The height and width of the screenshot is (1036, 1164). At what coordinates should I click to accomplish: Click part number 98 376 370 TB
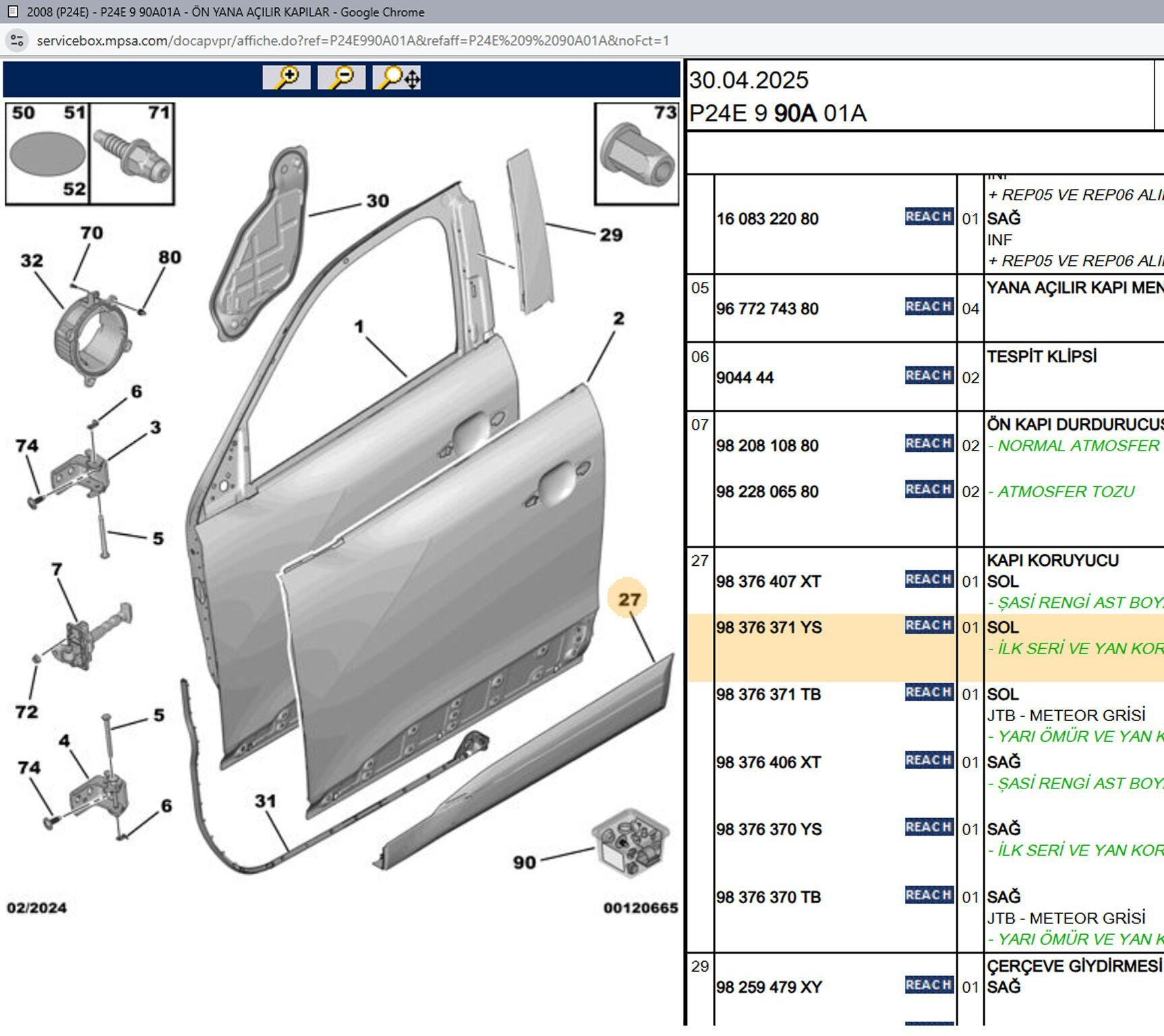pos(769,898)
